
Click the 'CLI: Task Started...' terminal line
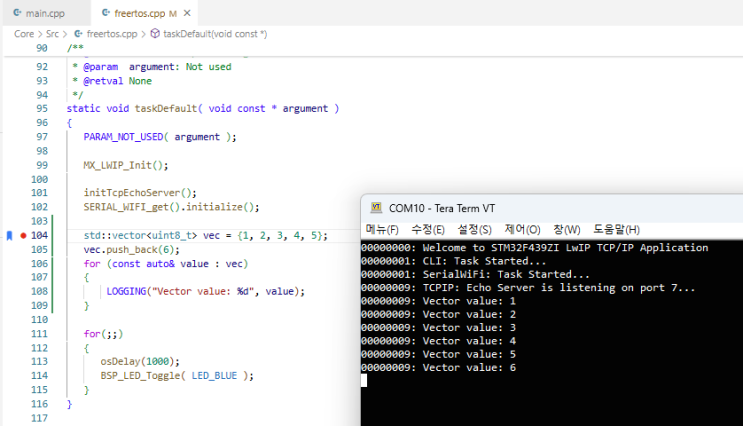tap(453, 261)
